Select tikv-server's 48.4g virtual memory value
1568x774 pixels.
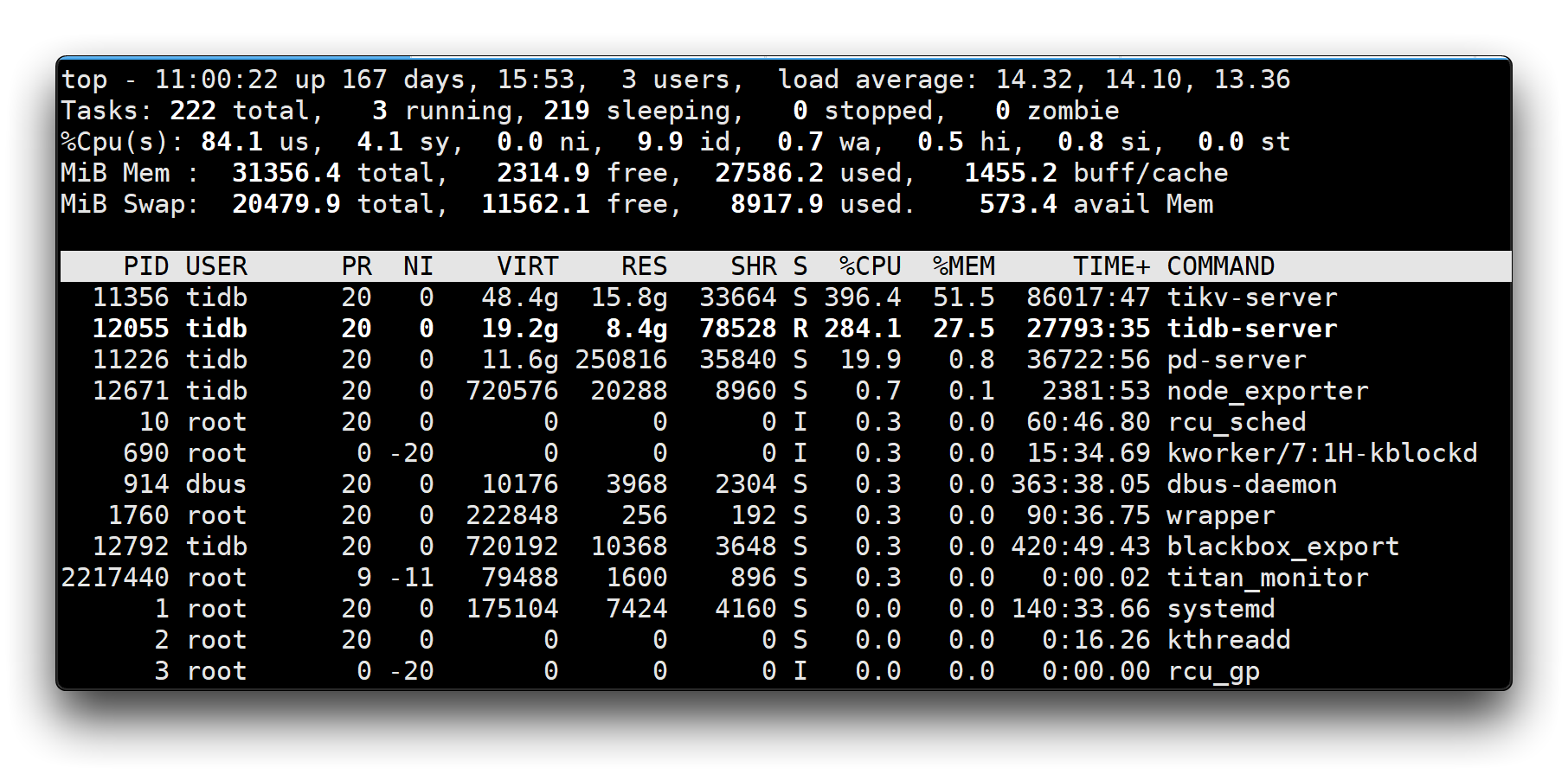click(520, 297)
